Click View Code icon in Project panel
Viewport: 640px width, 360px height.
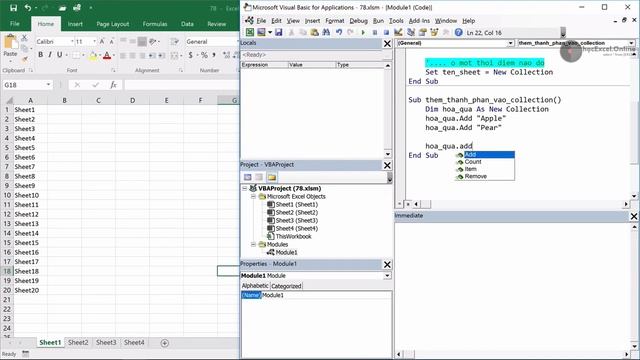pyautogui.click(x=247, y=177)
